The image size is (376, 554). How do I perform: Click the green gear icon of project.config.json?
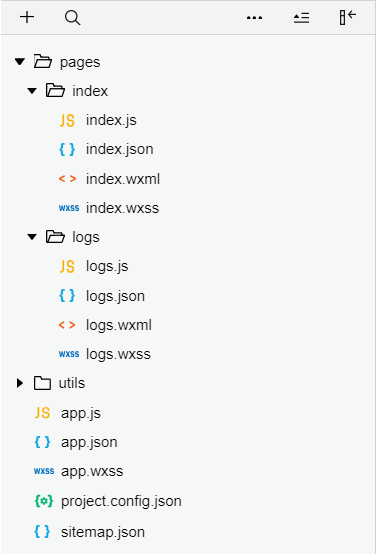pos(43,501)
